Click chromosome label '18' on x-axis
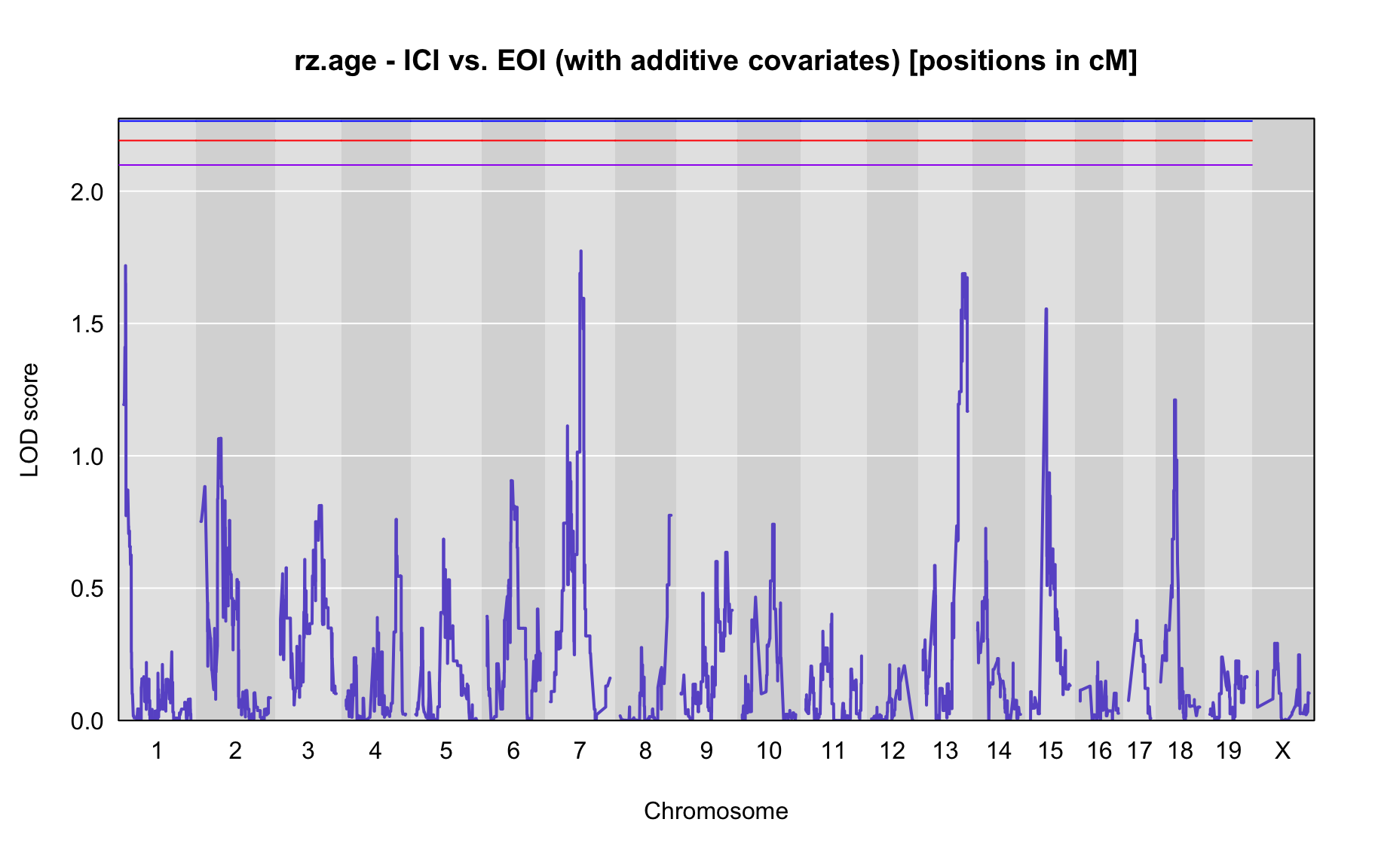Image resolution: width=1375 pixels, height=868 pixels. click(x=1181, y=750)
